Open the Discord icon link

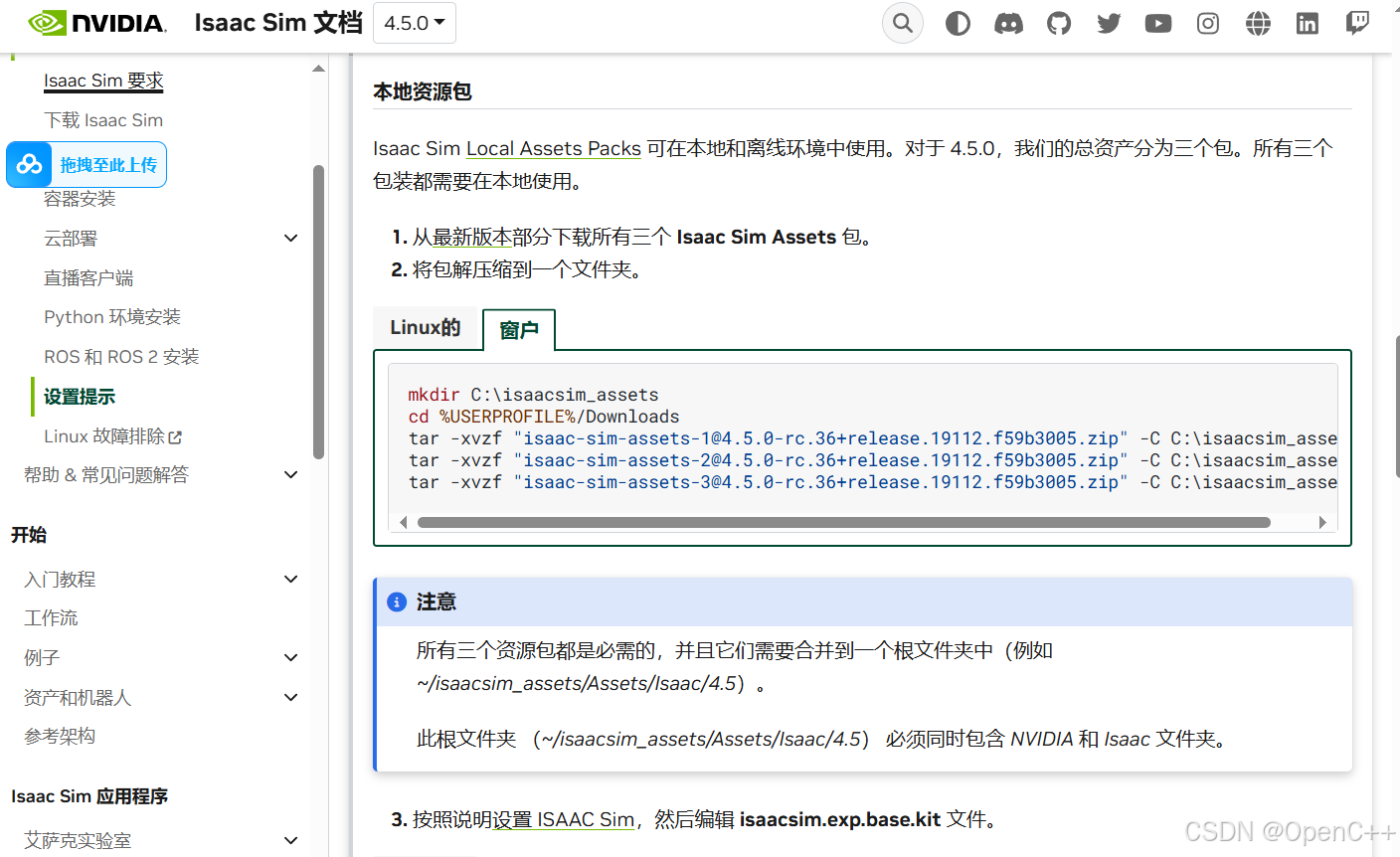(1008, 23)
